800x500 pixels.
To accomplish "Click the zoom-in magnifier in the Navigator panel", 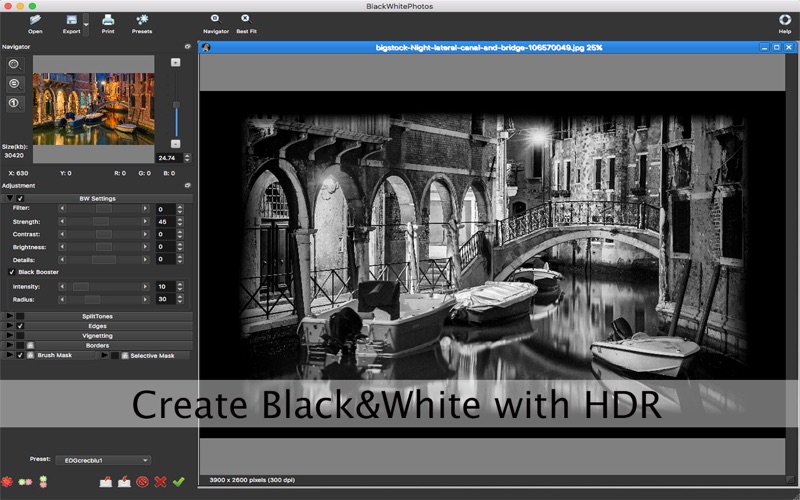I will pyautogui.click(x=14, y=64).
